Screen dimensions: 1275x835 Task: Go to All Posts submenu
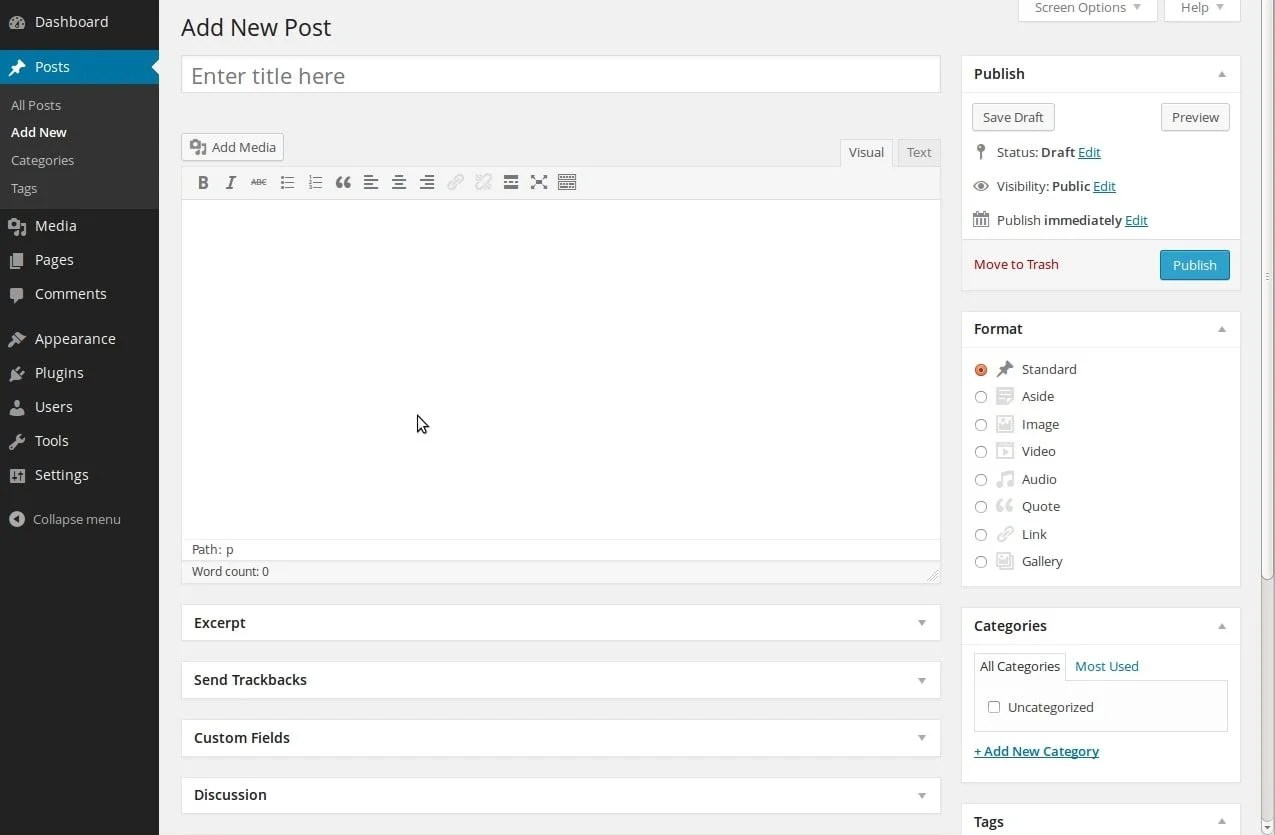[36, 105]
